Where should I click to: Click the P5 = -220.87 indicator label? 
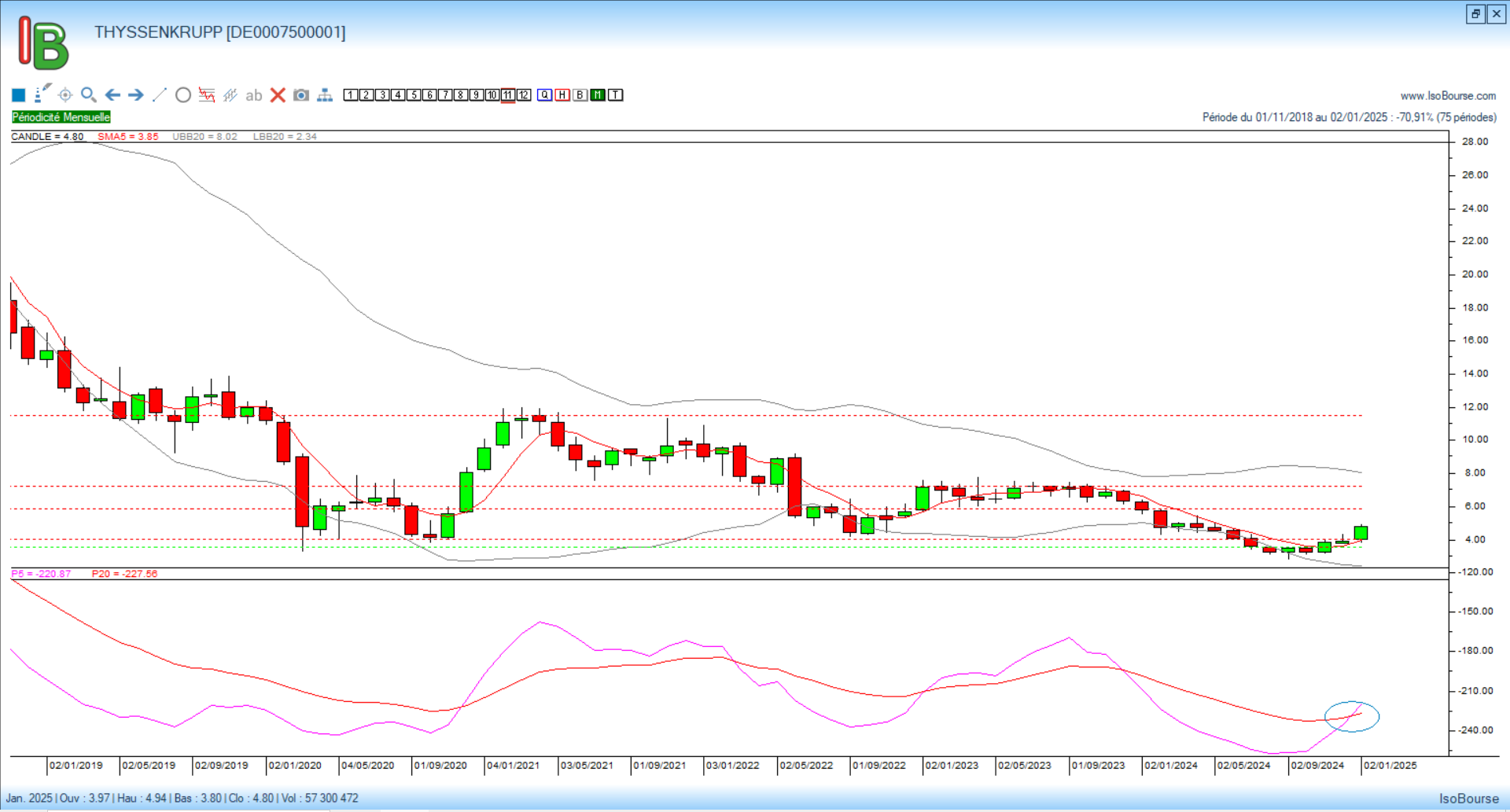pos(41,574)
